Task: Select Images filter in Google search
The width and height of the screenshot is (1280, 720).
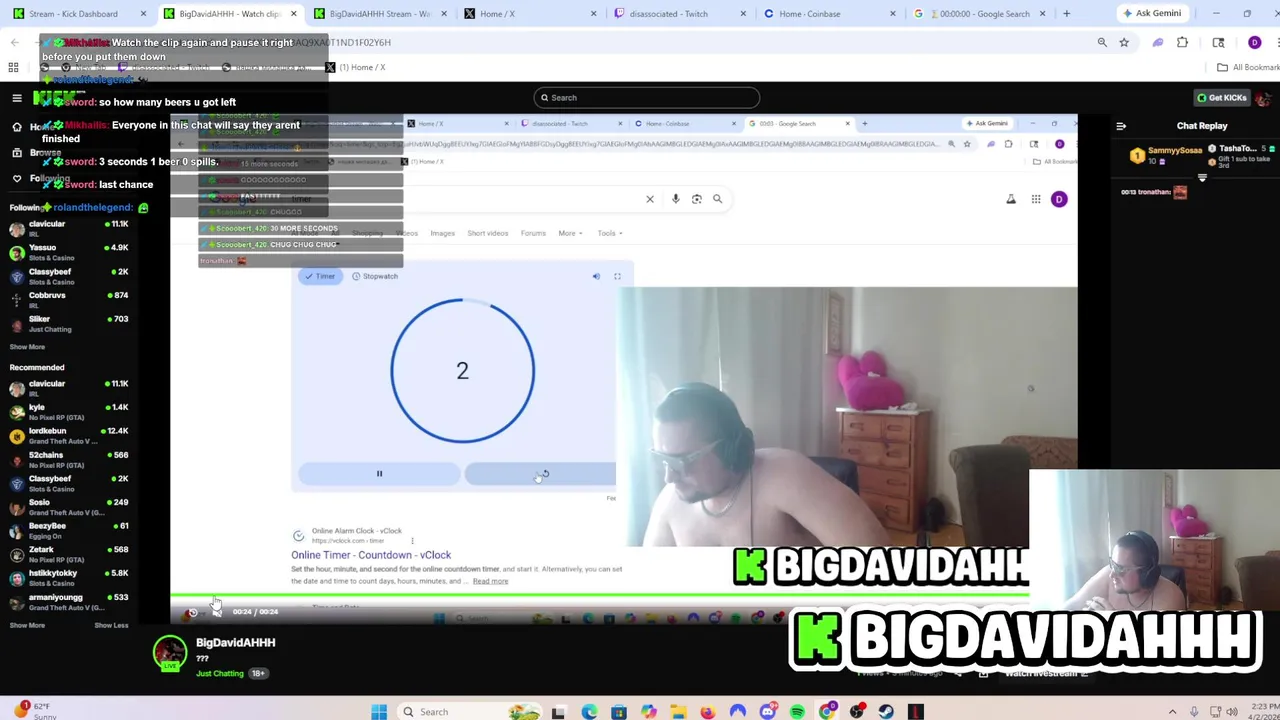Action: coord(442,233)
